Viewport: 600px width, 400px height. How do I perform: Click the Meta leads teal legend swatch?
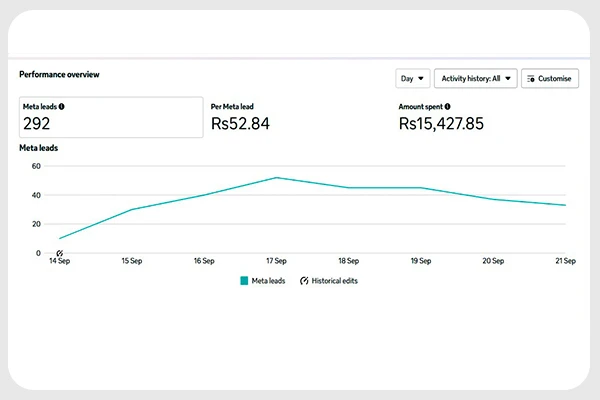245,281
